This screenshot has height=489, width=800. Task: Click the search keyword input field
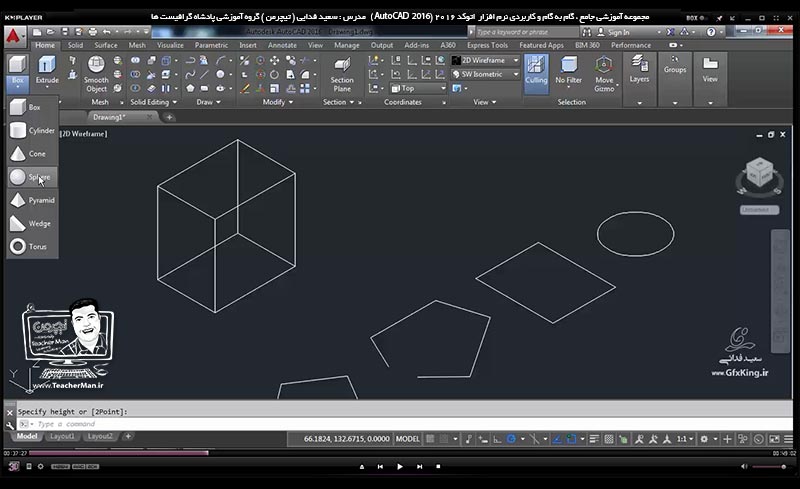coord(526,32)
